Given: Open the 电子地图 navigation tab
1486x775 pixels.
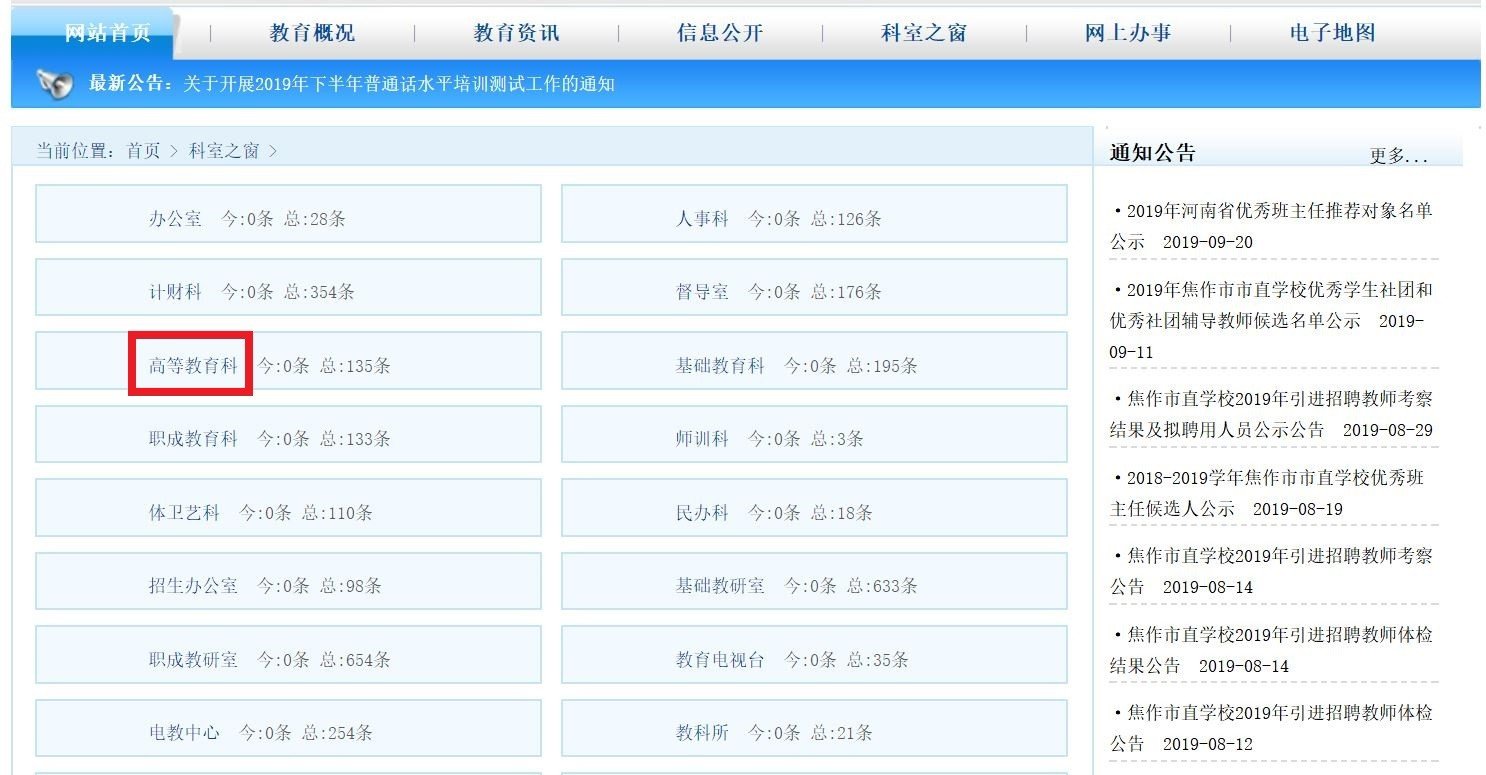Looking at the screenshot, I should [1329, 31].
